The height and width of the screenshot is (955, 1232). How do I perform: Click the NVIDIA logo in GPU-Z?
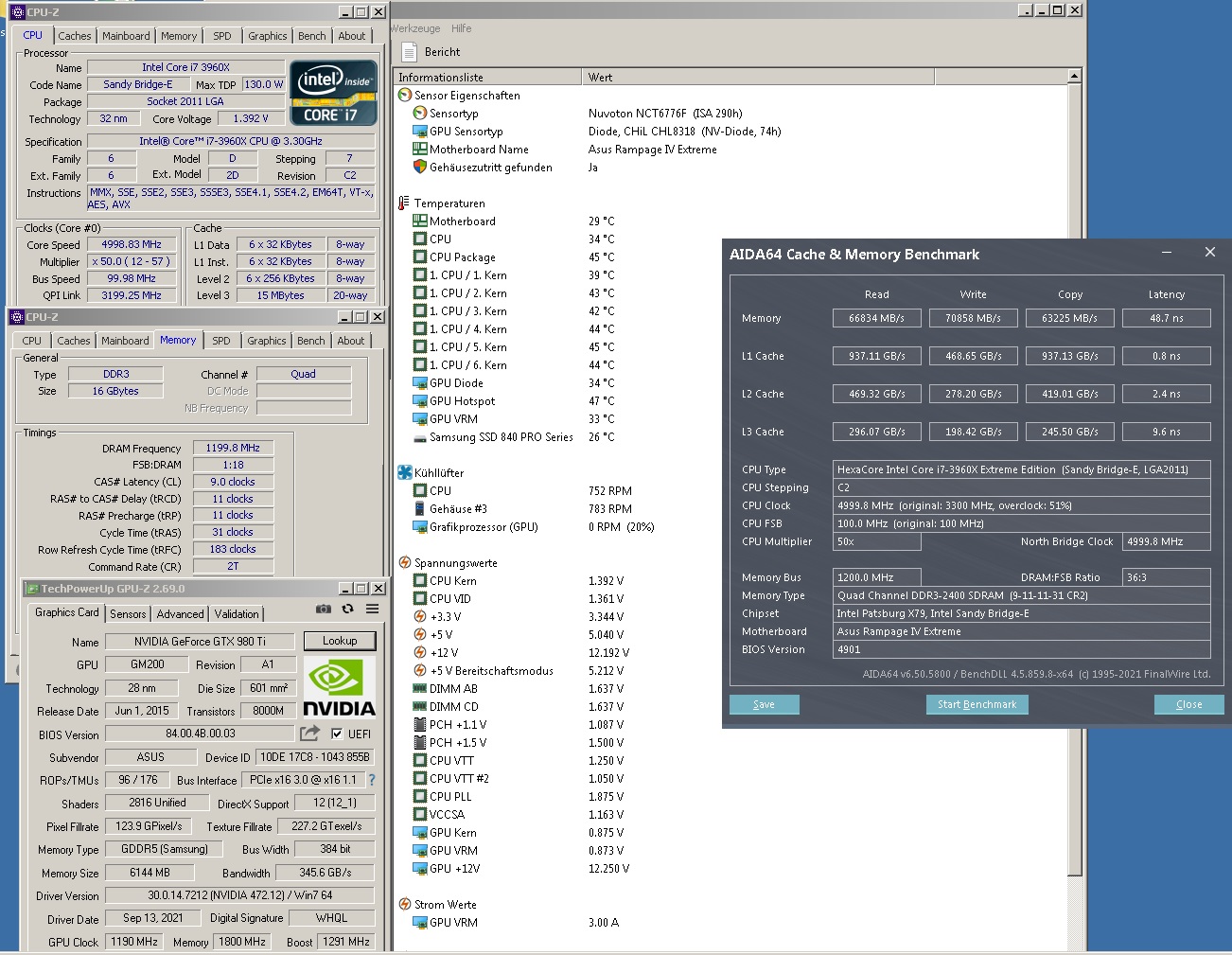(x=339, y=687)
